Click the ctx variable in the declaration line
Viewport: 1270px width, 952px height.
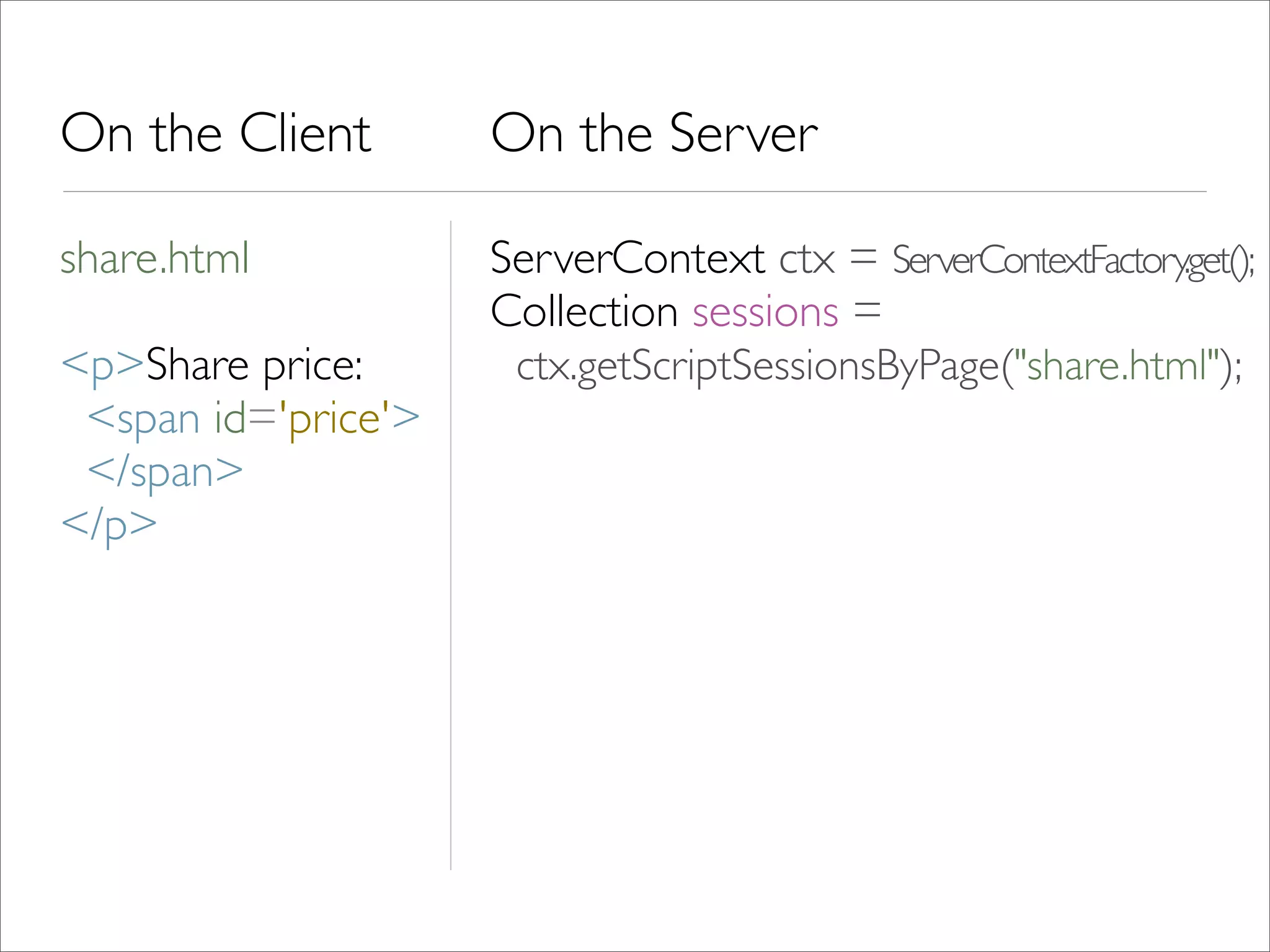point(806,258)
